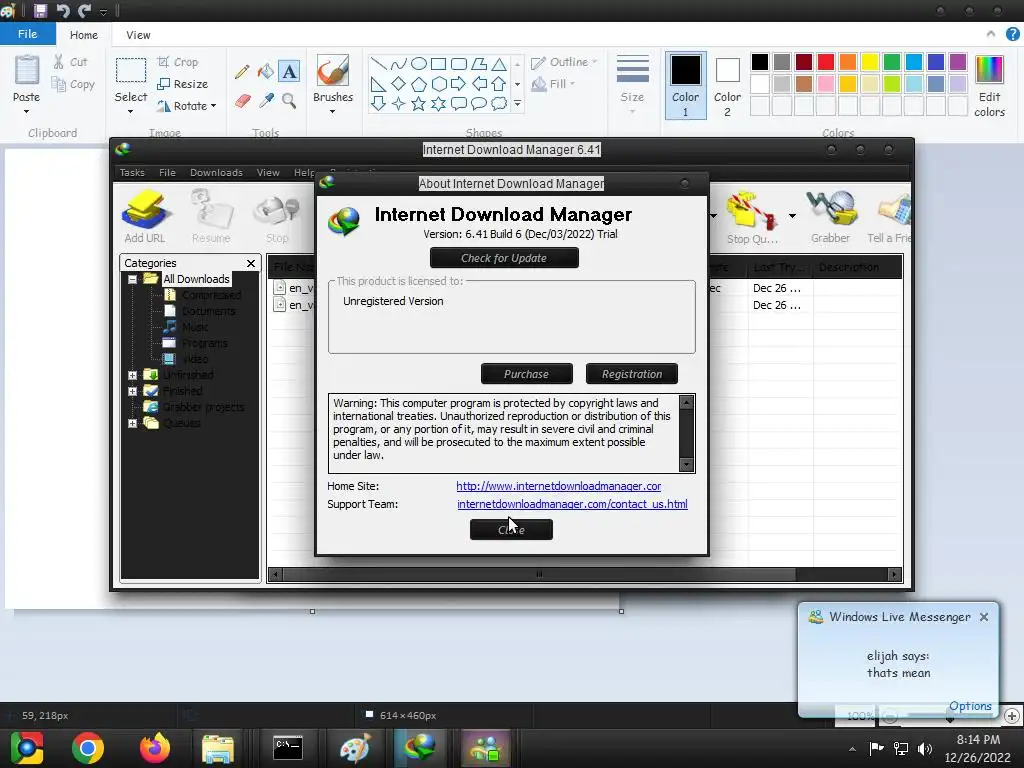Click the Redo arrow in quick access toolbar

[84, 10]
